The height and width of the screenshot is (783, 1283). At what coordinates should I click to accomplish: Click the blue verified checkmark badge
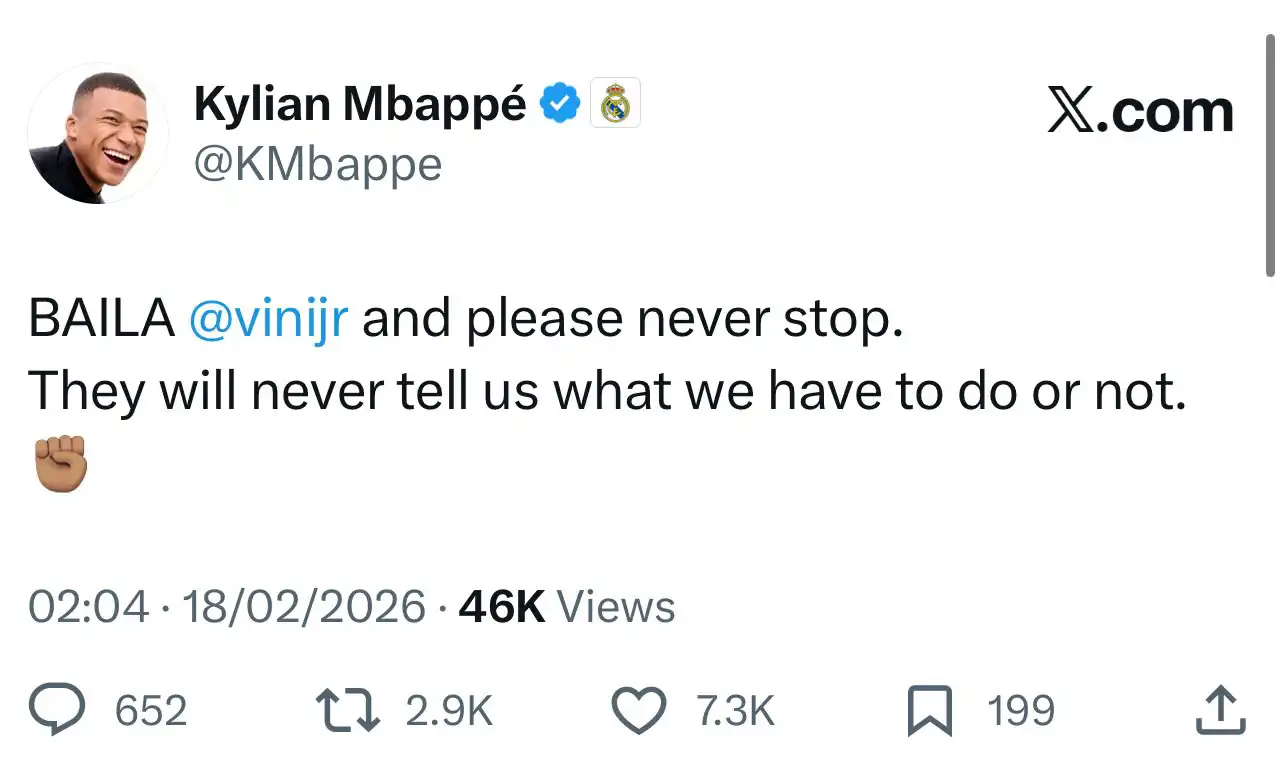coord(561,104)
